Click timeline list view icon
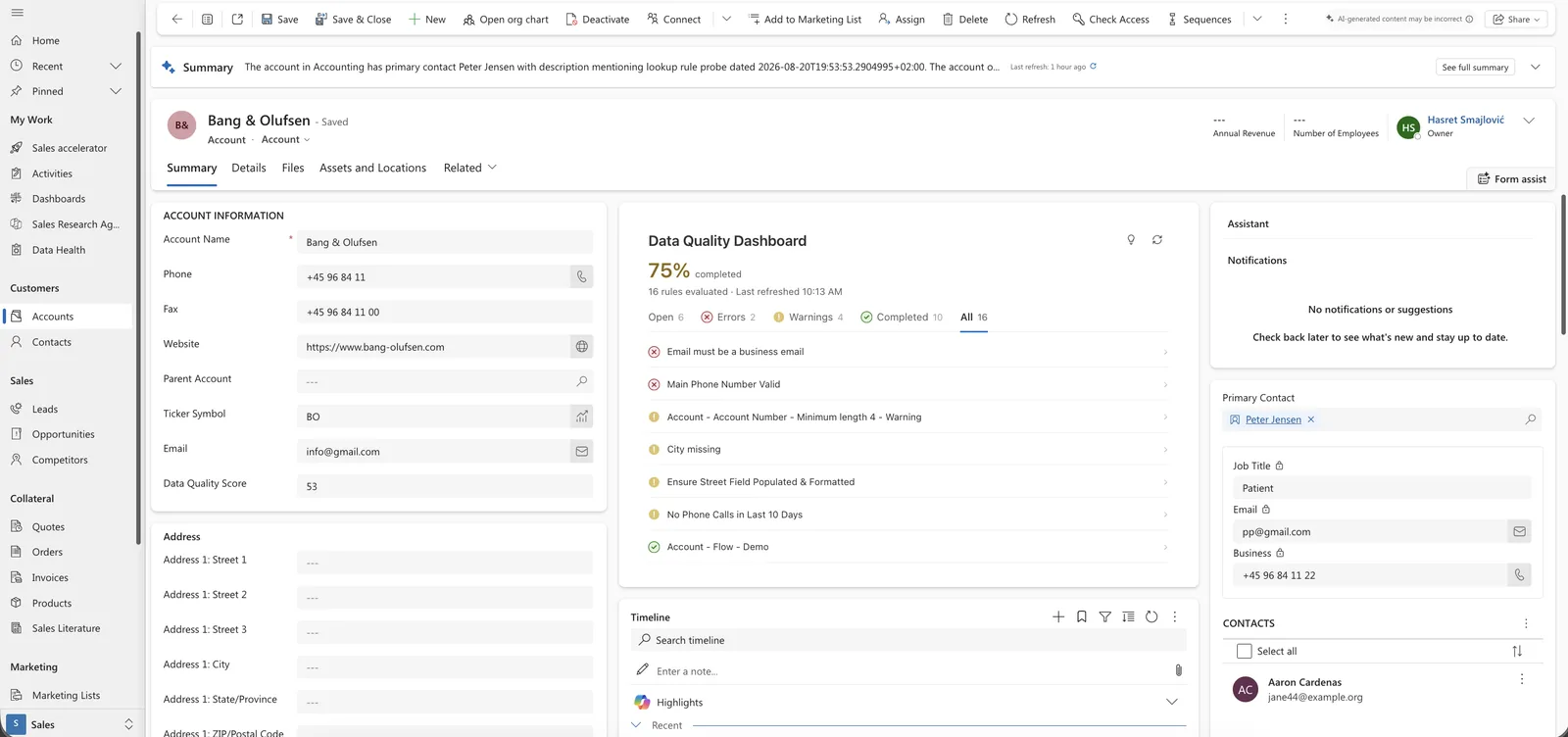This screenshot has height=737, width=1568. 1129,616
